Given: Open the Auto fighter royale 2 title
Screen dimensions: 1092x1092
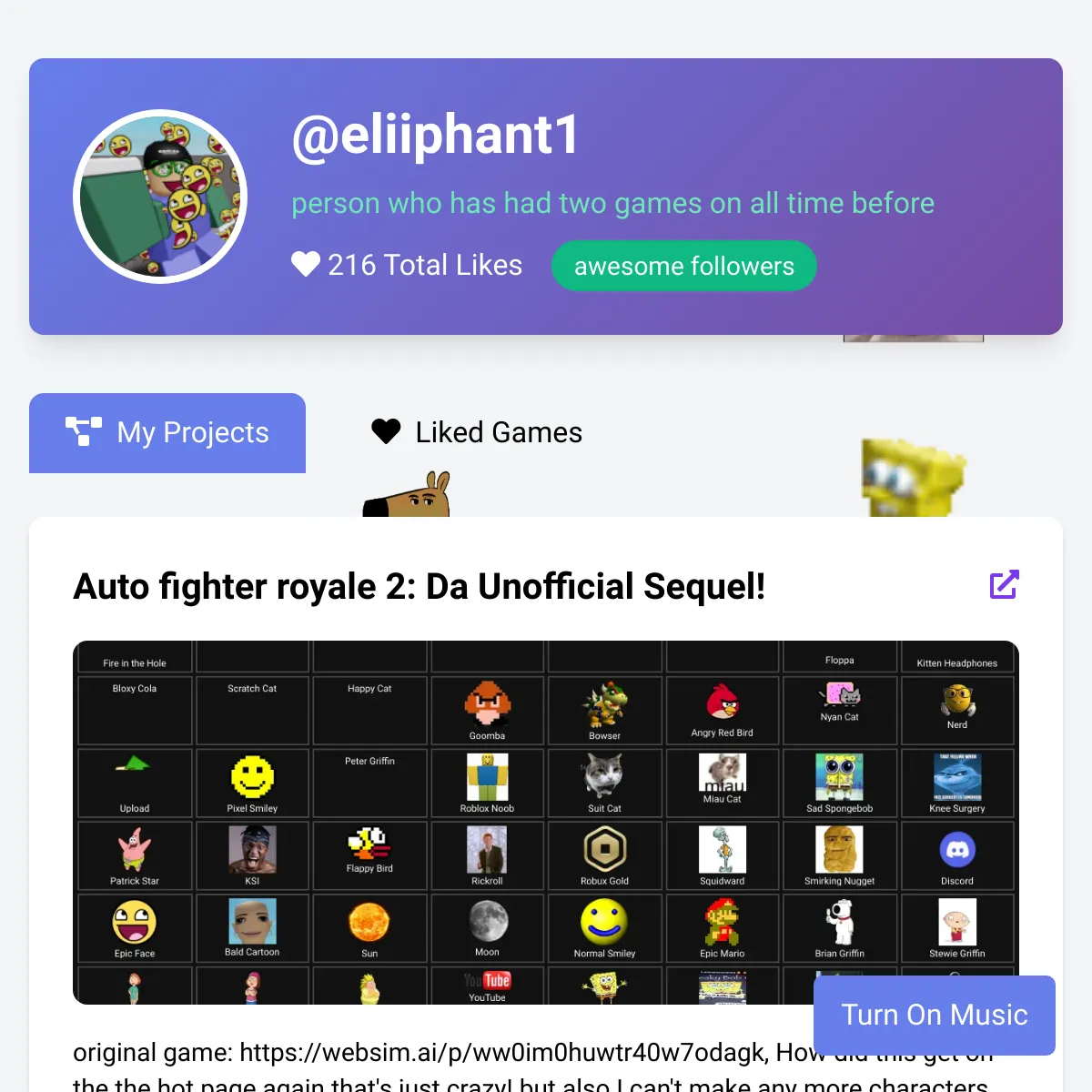Looking at the screenshot, I should point(420,586).
